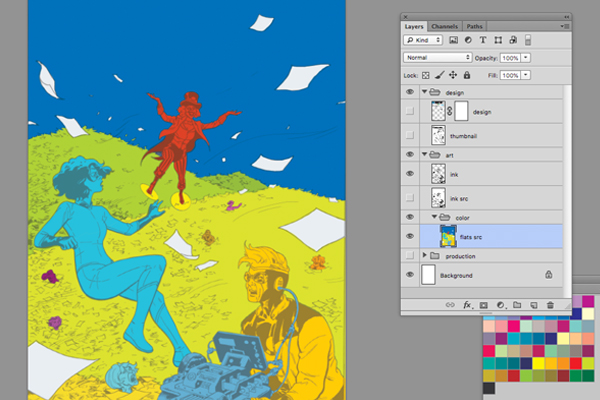600x400 pixels.
Task: Add a layer mask
Action: tap(484, 305)
